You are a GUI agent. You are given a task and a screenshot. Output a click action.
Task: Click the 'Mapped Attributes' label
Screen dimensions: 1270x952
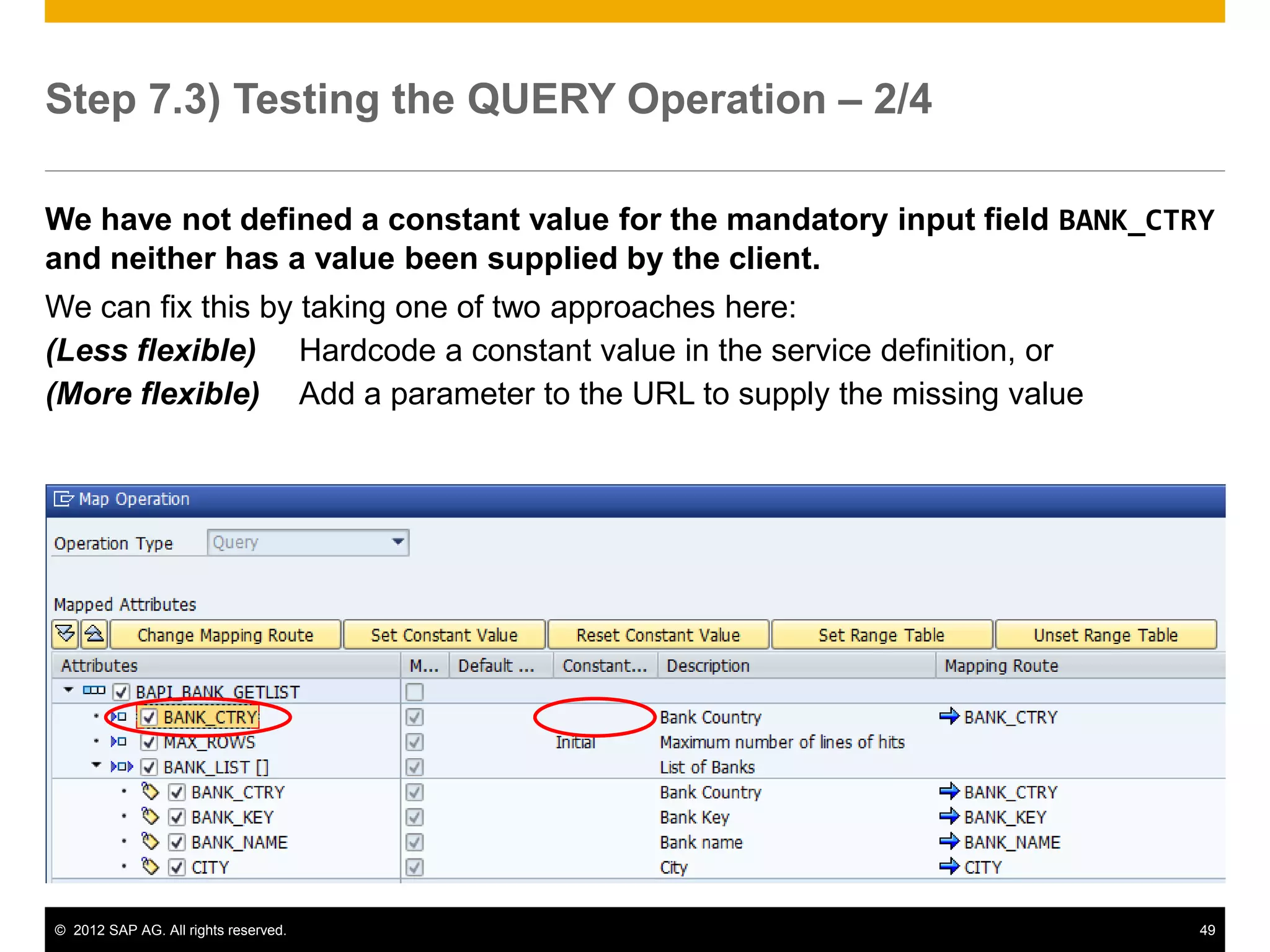click(125, 604)
